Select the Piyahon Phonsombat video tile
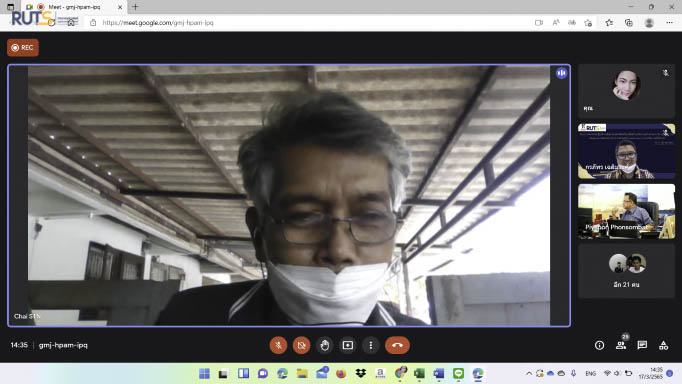682x384 pixels. coord(626,211)
